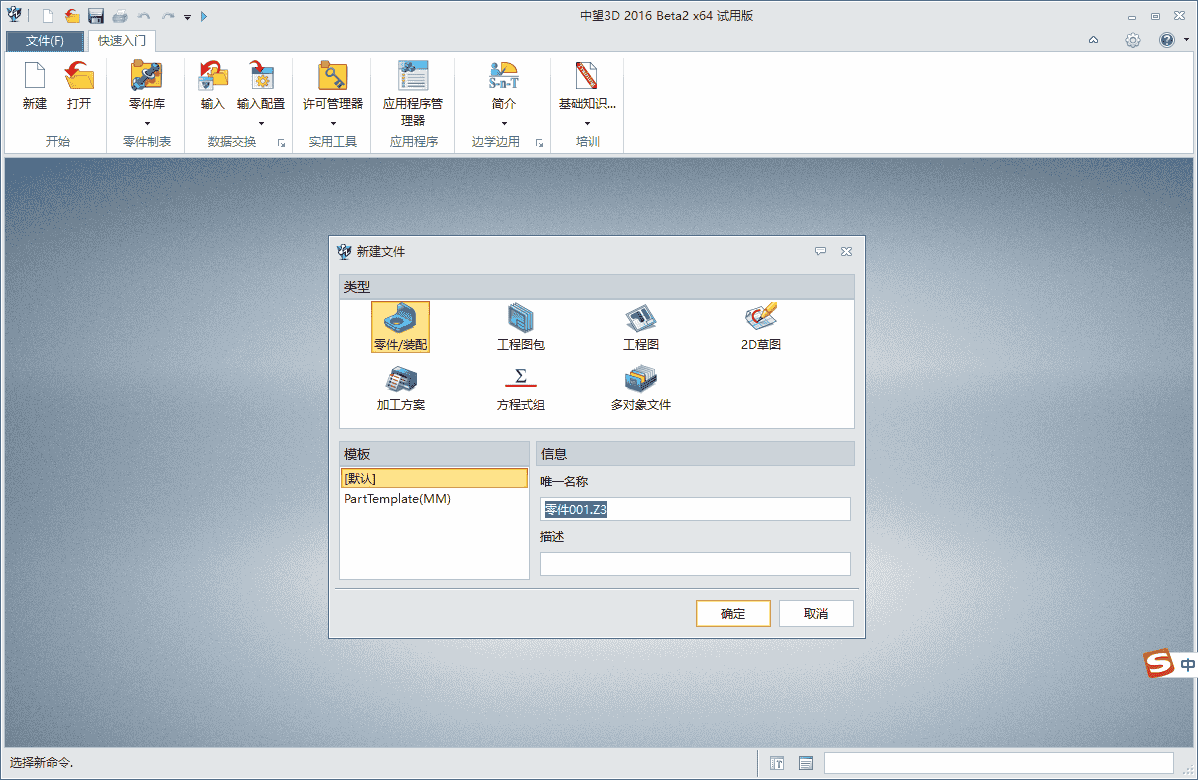Expand the 零件库 dropdown arrow
The width and height of the screenshot is (1198, 780).
(147, 123)
